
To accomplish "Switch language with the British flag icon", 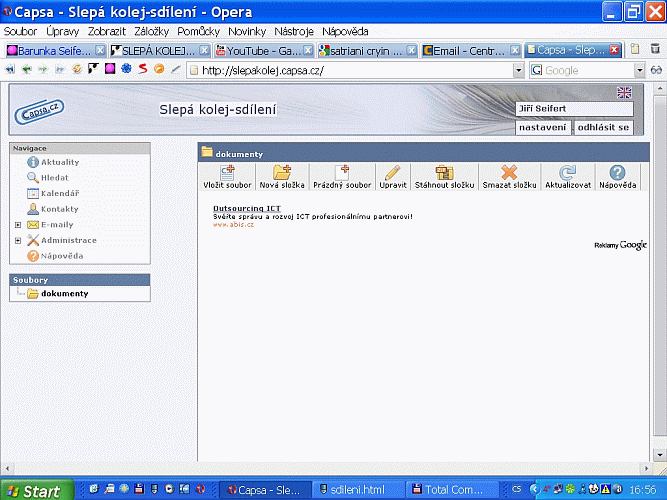I will pyautogui.click(x=624, y=92).
